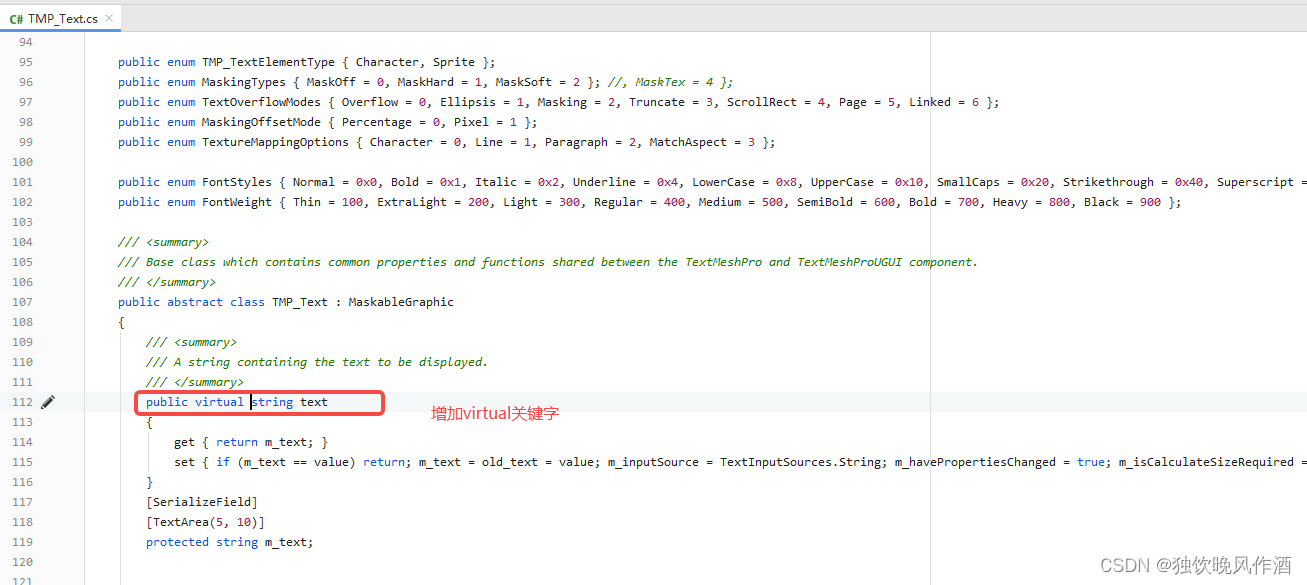Viewport: 1307px width, 585px height.
Task: Click line number 101 in the gutter
Action: coord(22,182)
